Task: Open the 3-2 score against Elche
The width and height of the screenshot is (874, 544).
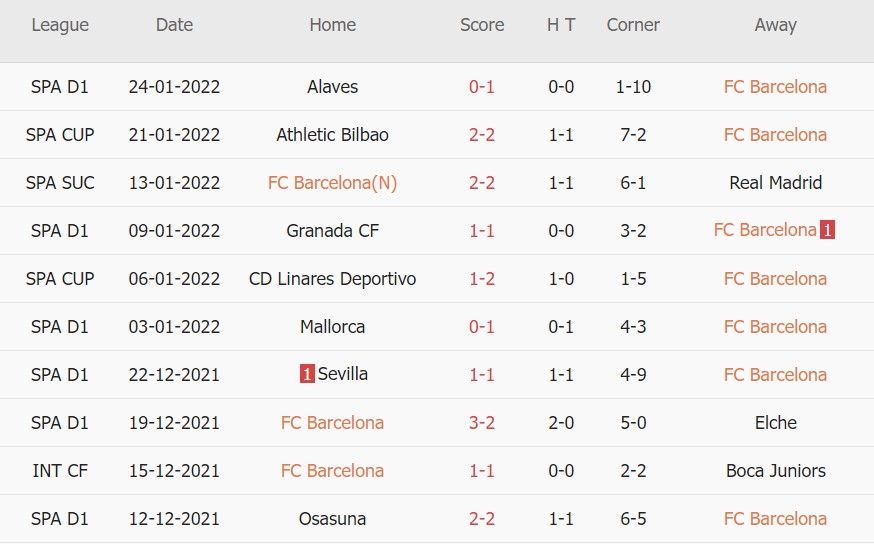Action: (x=482, y=423)
